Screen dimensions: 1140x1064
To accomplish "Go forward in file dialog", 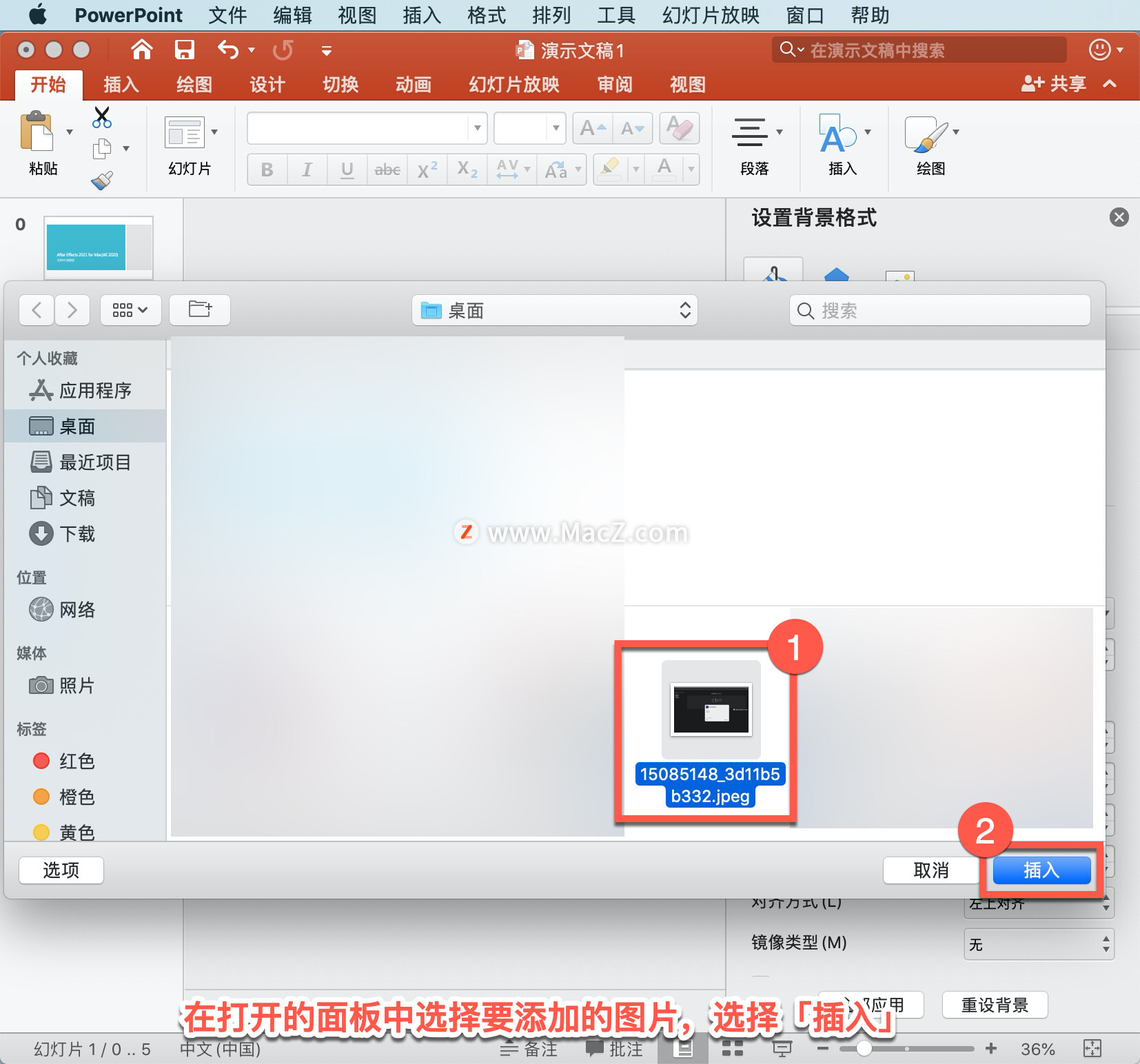I will click(72, 310).
